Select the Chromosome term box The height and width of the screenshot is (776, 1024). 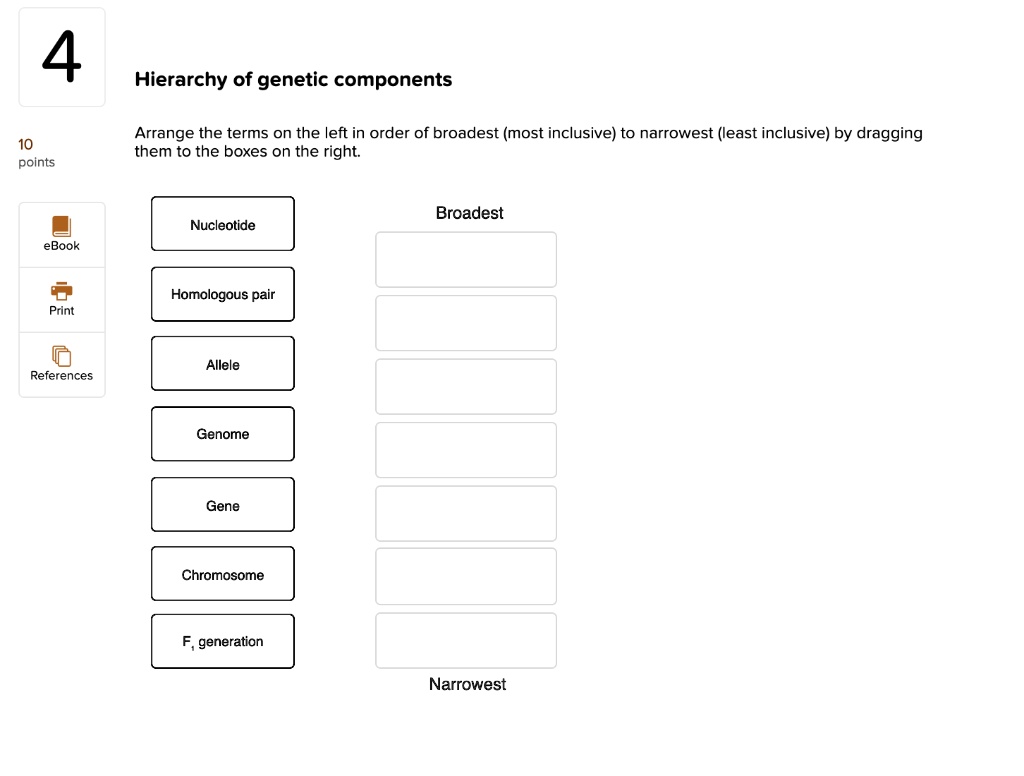coord(222,574)
